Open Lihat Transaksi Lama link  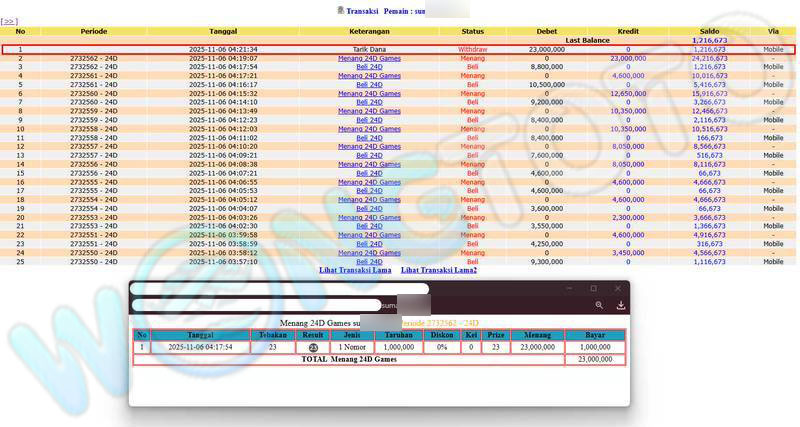354,270
